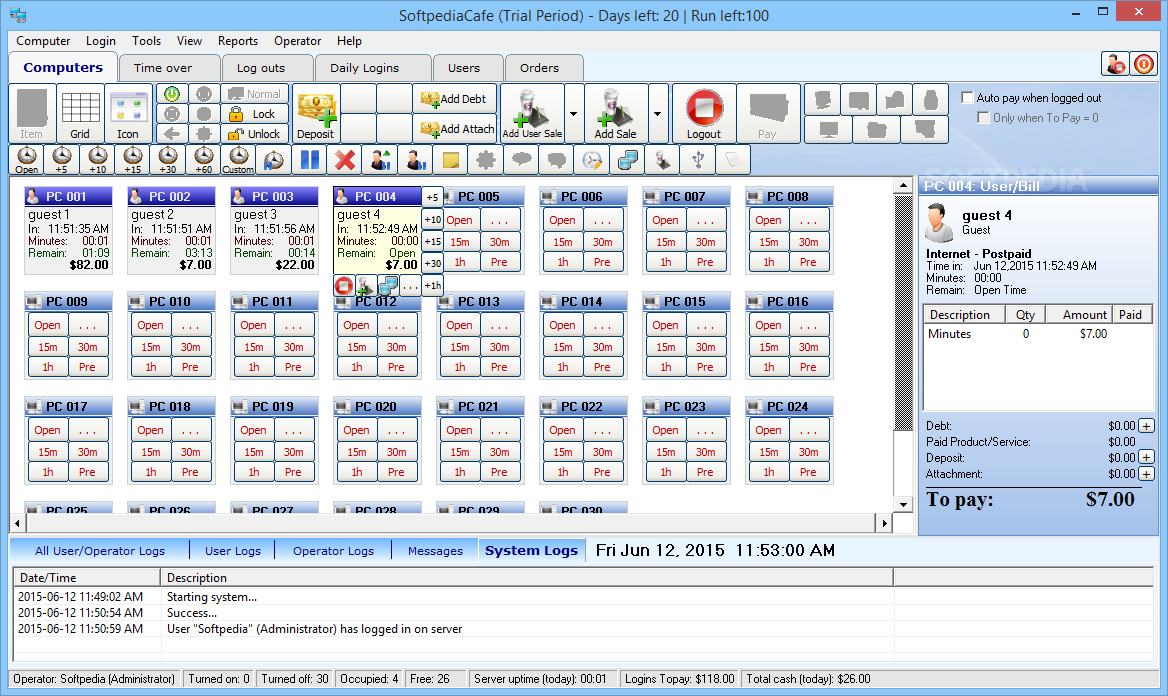Image resolution: width=1168 pixels, height=696 pixels.
Task: Click the Custom time timer icon
Action: click(x=238, y=159)
